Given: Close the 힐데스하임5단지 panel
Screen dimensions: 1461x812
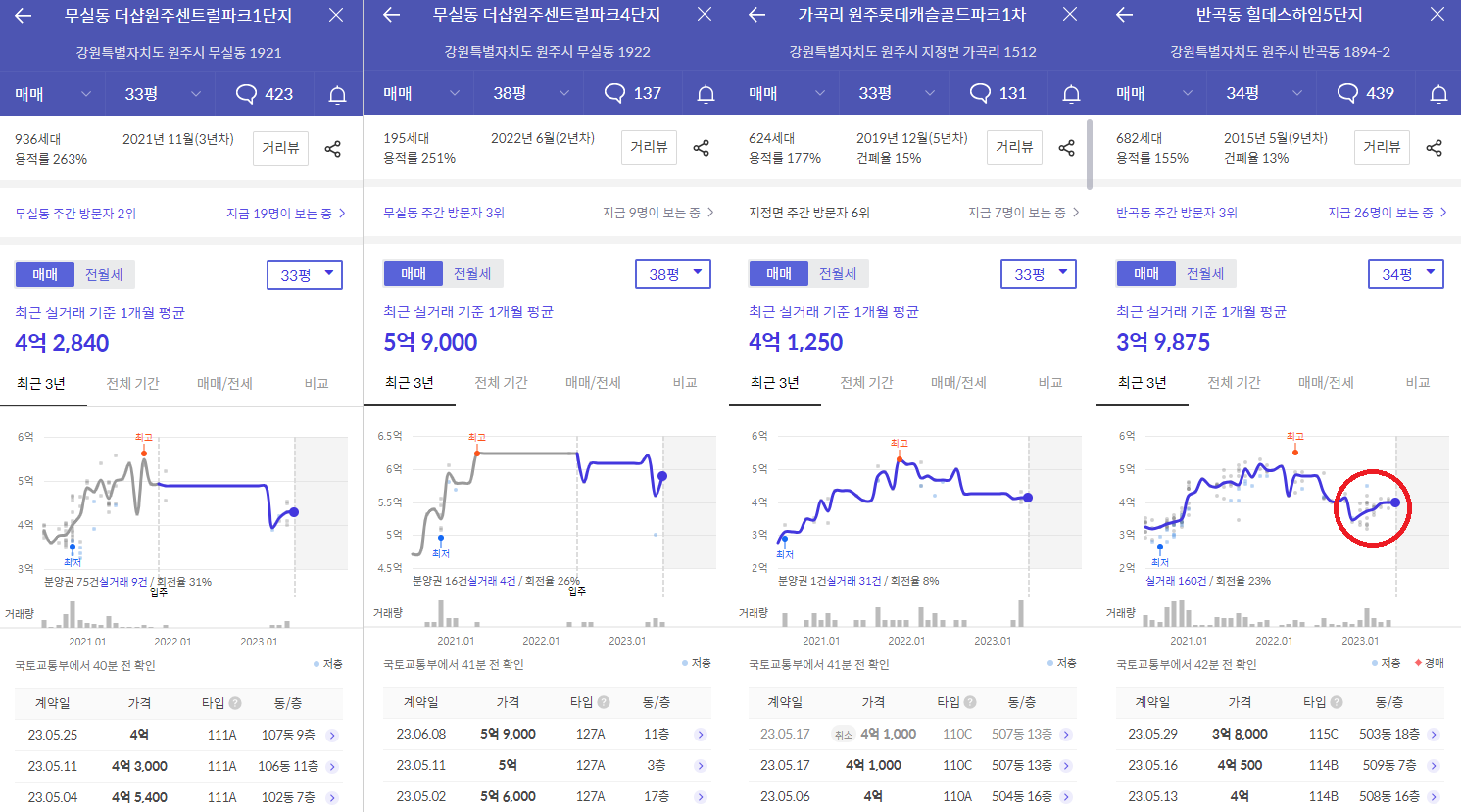Looking at the screenshot, I should click(1437, 15).
